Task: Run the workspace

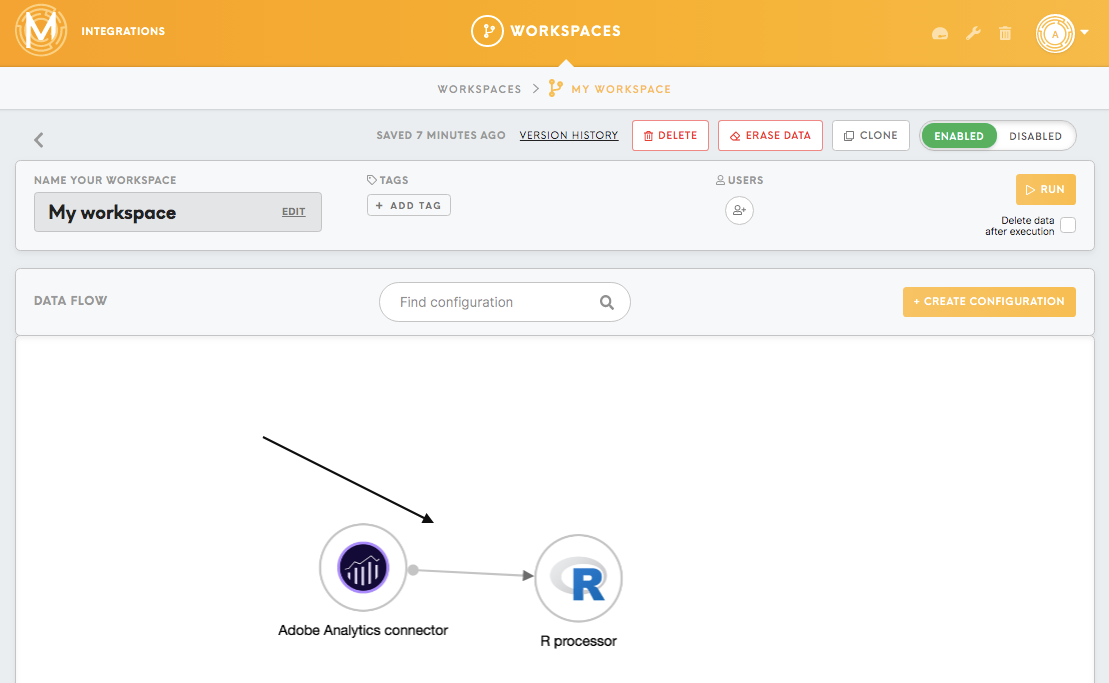Action: (1045, 189)
